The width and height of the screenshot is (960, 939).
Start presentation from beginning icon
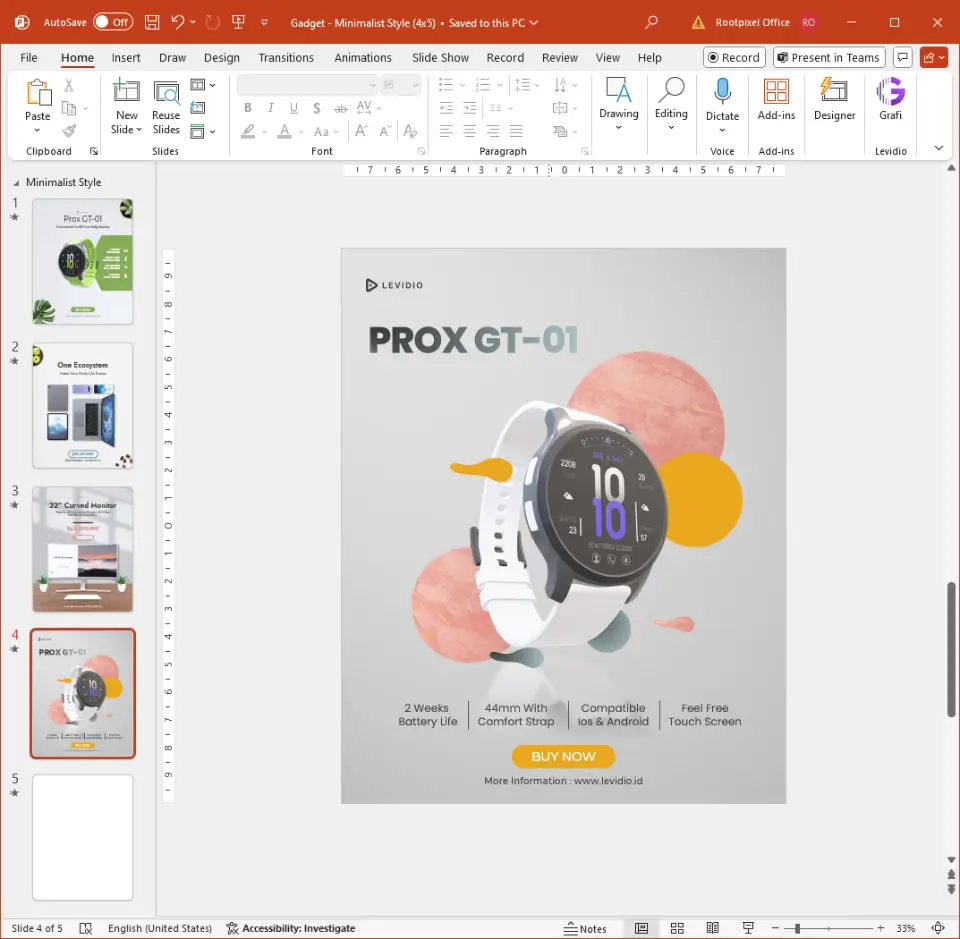tap(239, 23)
